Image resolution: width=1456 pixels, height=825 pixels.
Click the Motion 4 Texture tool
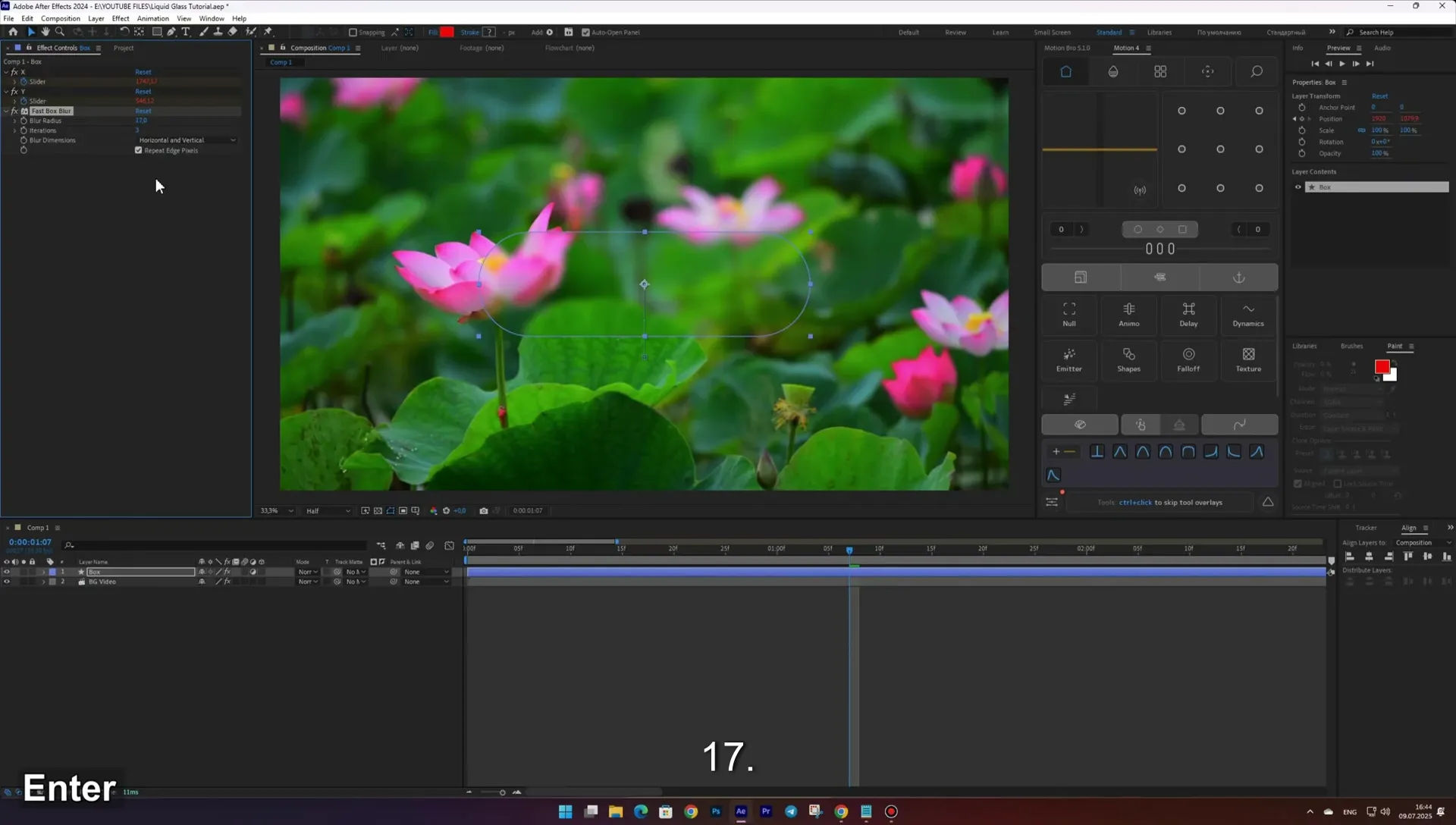tap(1248, 359)
